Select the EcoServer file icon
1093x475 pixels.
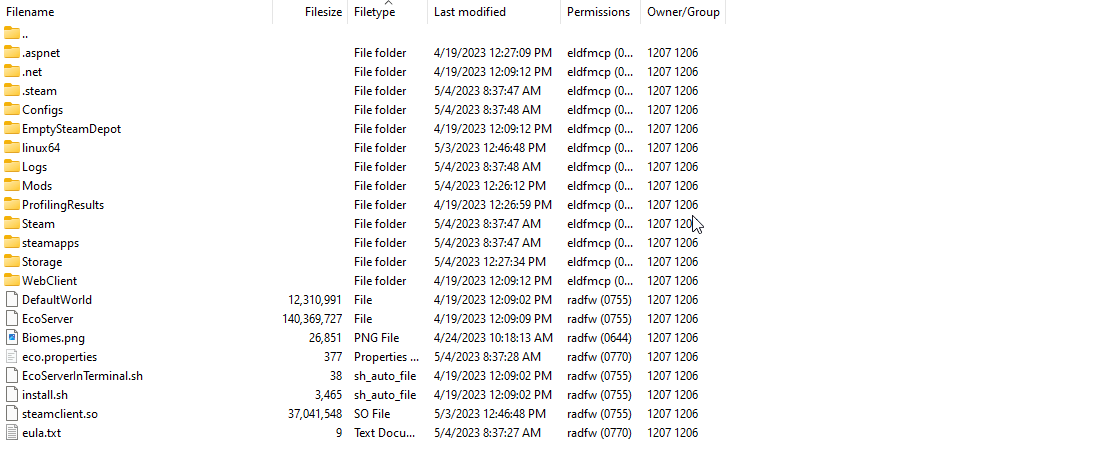coord(12,319)
